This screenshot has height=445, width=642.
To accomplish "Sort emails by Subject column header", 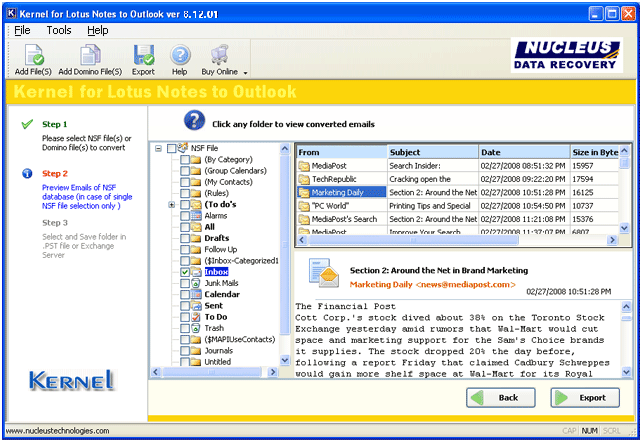I will [433, 152].
